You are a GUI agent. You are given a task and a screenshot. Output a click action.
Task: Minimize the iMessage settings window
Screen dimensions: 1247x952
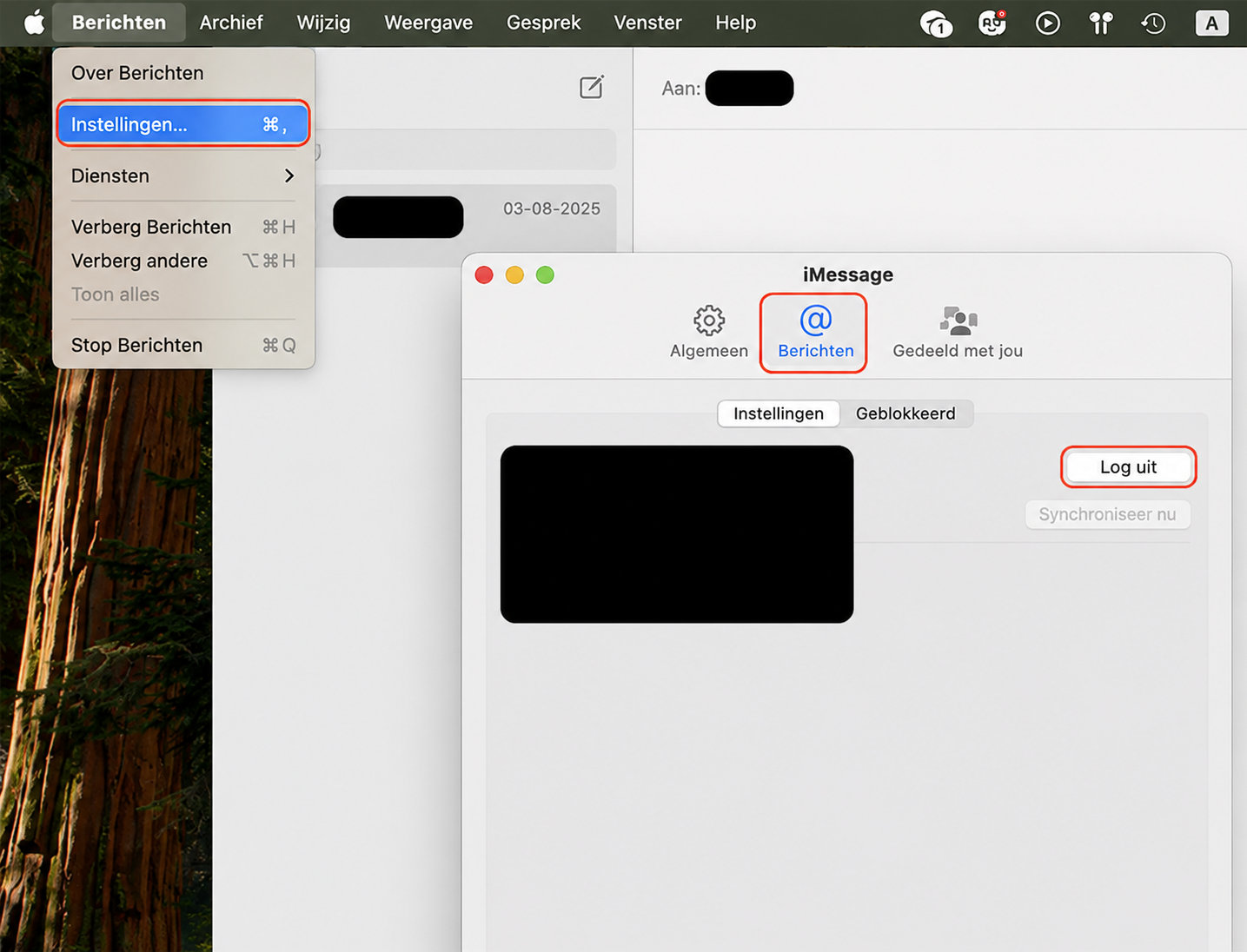click(514, 275)
